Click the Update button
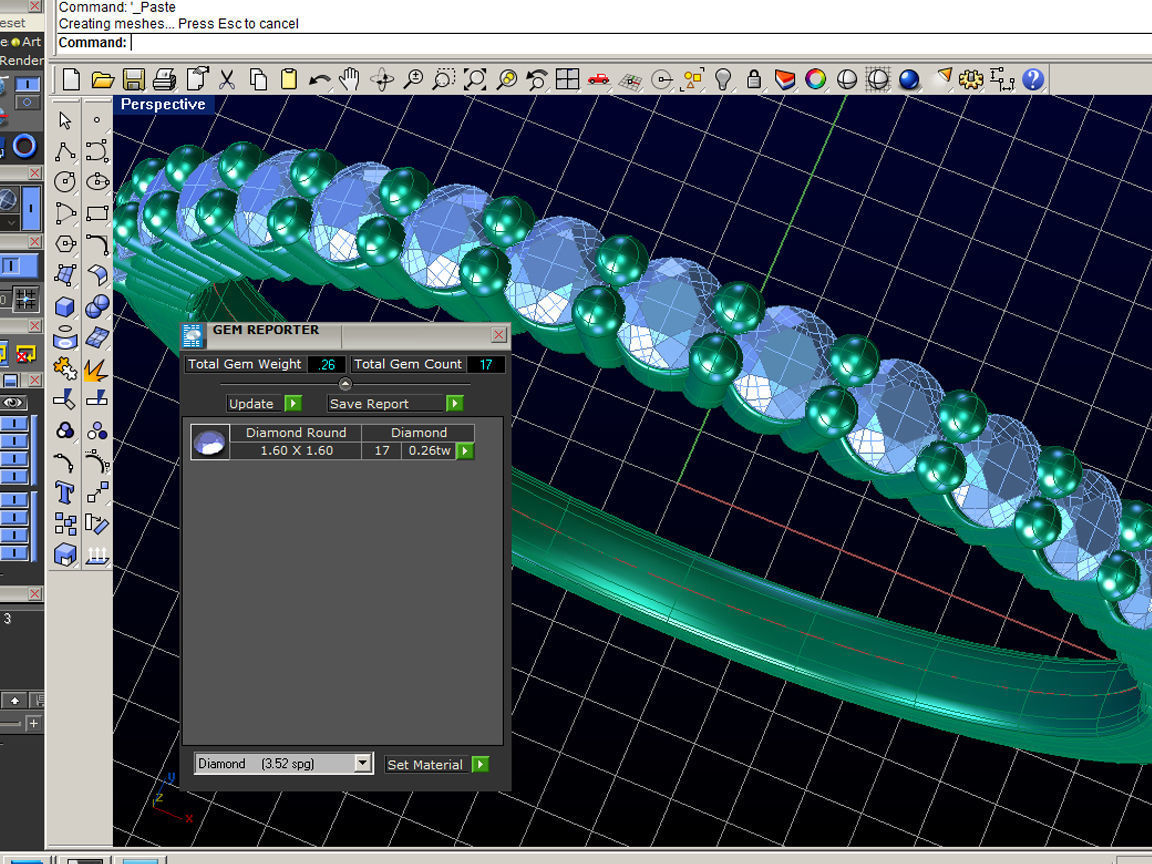1152x864 pixels. [251, 403]
